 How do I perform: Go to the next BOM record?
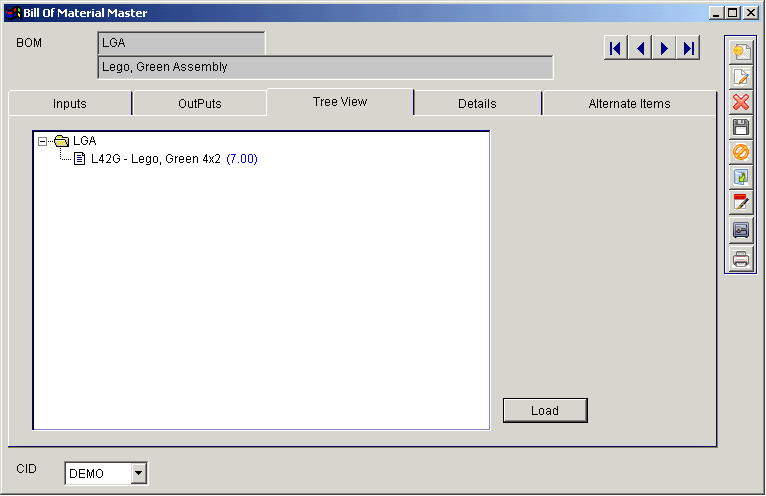(x=664, y=48)
